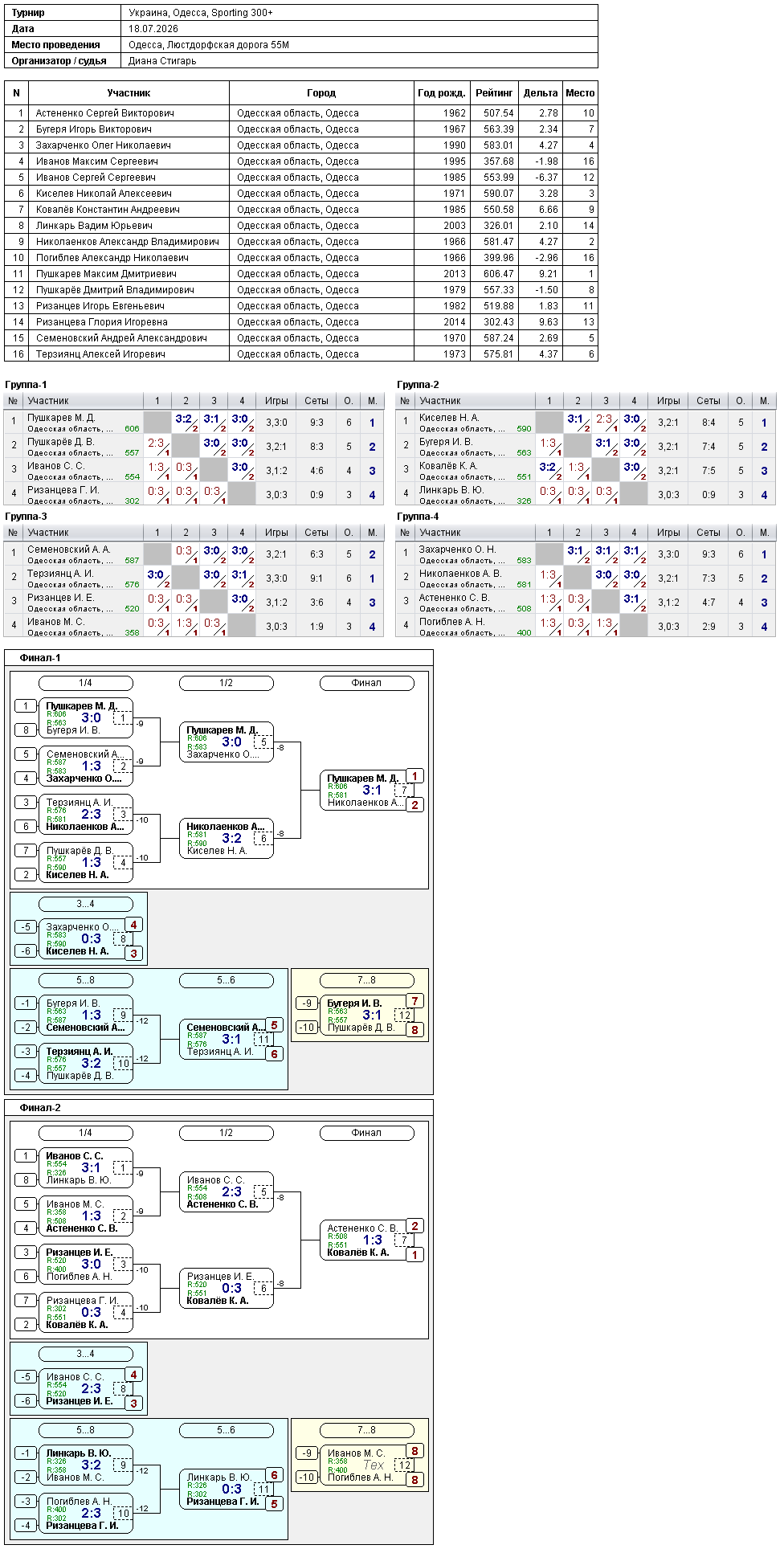Select the Рейтинг column header
Image resolution: width=784 pixels, height=1549 pixels.
[x=494, y=93]
